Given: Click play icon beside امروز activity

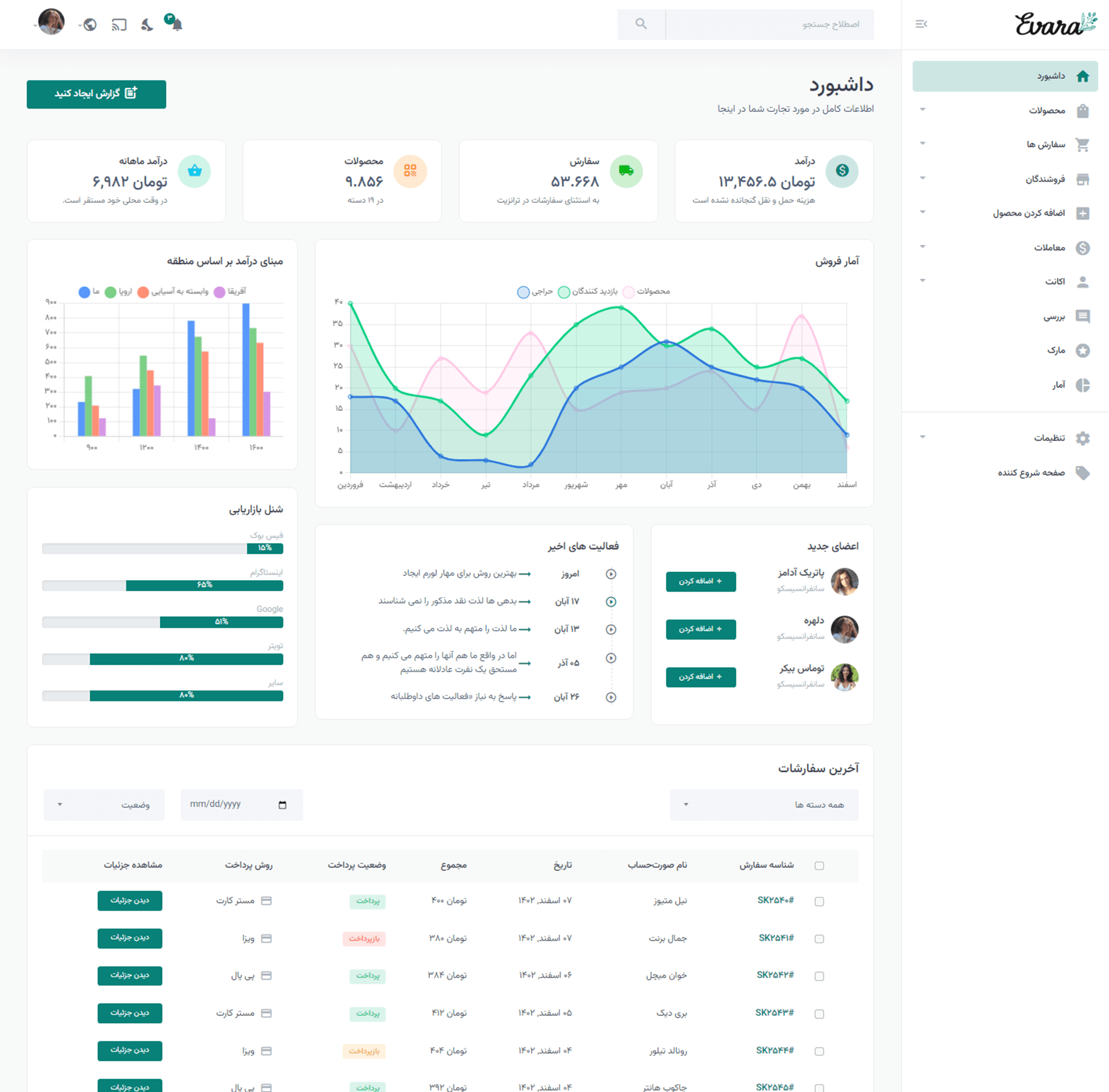Looking at the screenshot, I should [611, 574].
